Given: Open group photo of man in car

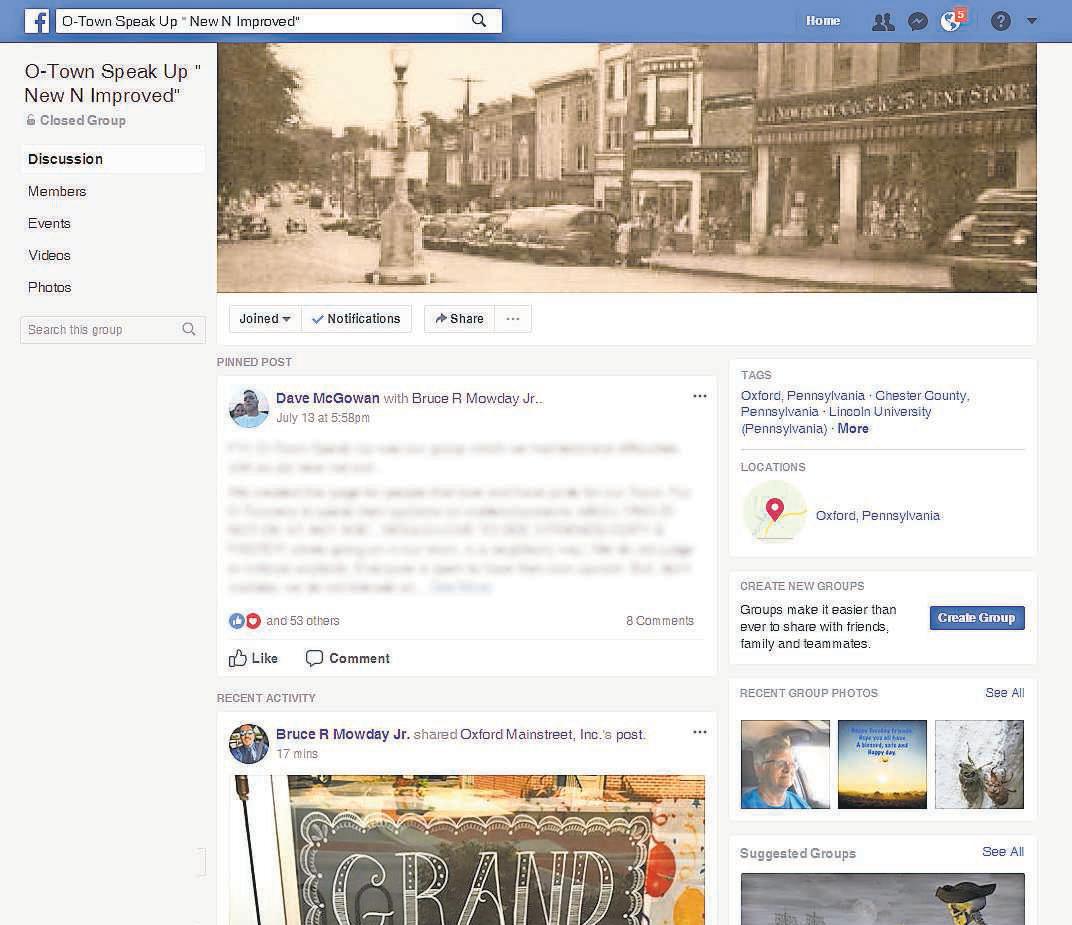Looking at the screenshot, I should [786, 764].
